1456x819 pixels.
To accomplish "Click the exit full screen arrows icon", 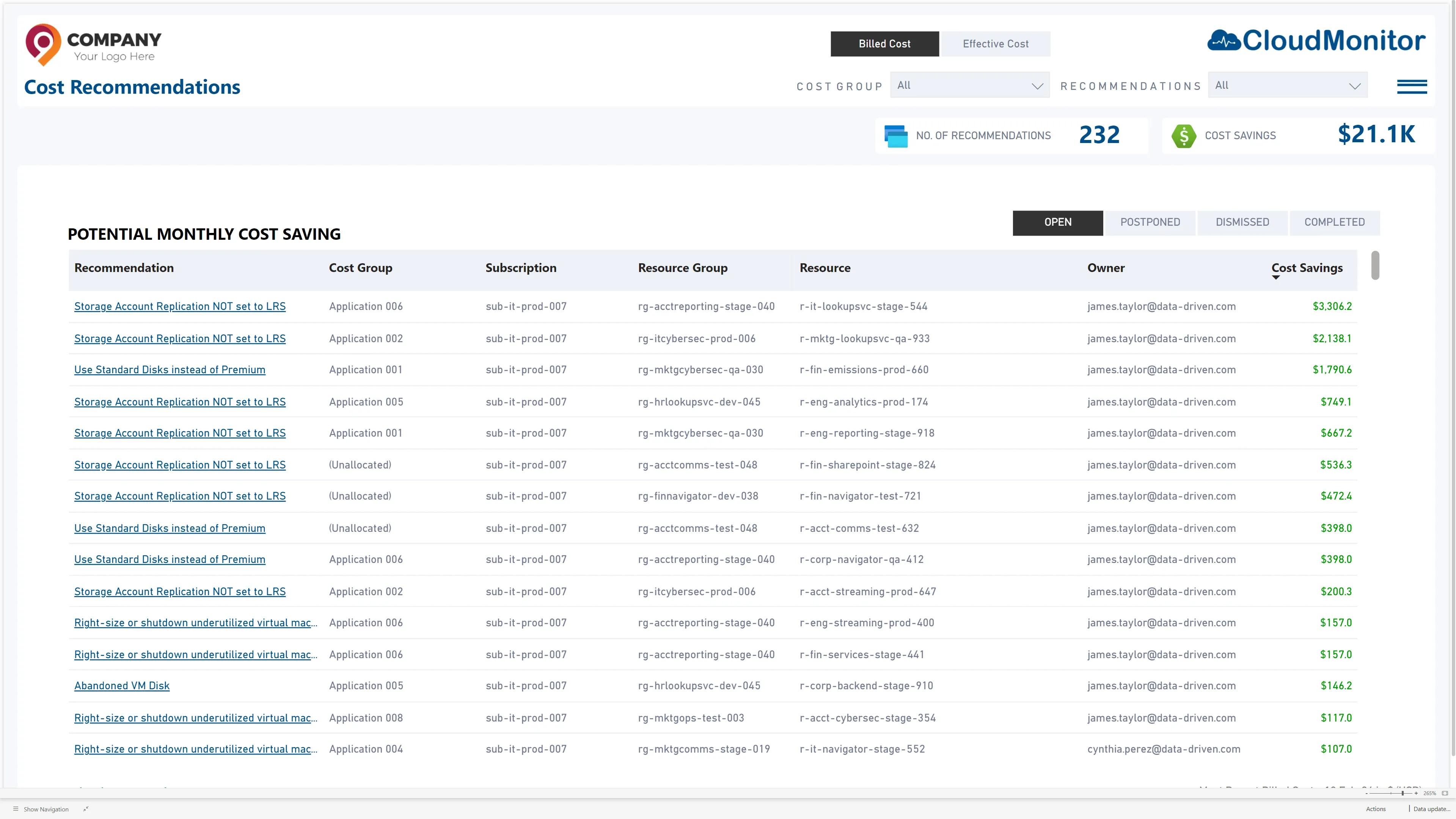I will click(x=86, y=809).
